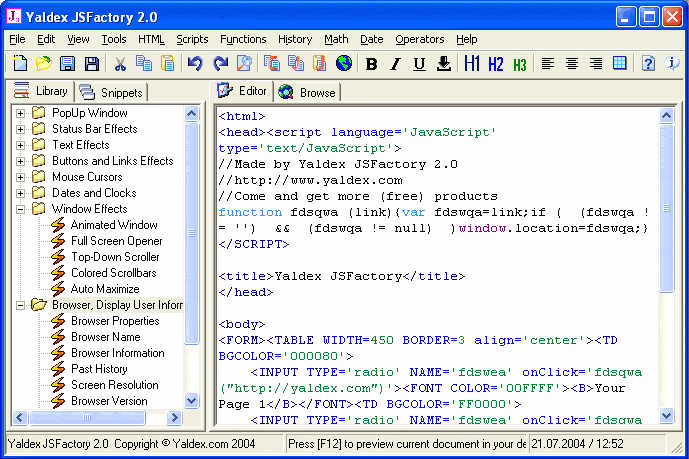Select Full Screen Opener script

pos(116,241)
